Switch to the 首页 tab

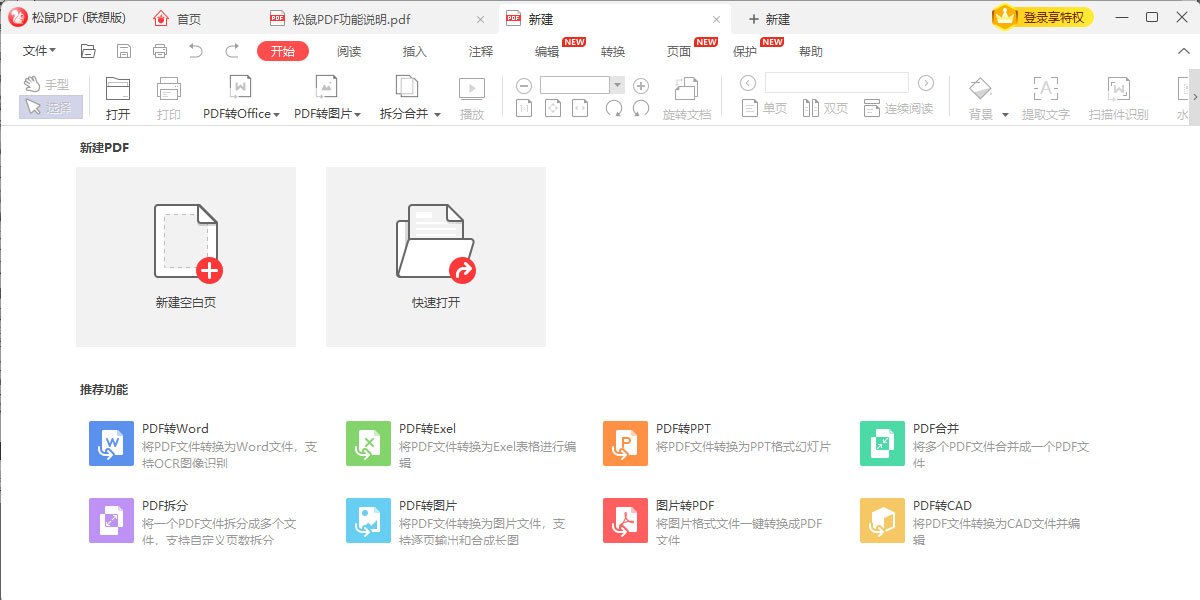click(x=177, y=18)
